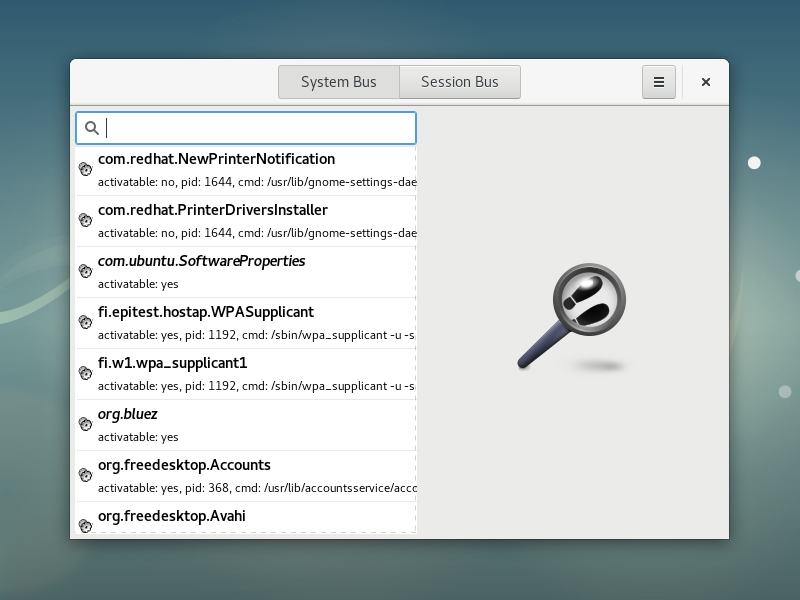
Task: Click the icon beside com.redhat.NewPrinterNotification
Action: coord(86,170)
